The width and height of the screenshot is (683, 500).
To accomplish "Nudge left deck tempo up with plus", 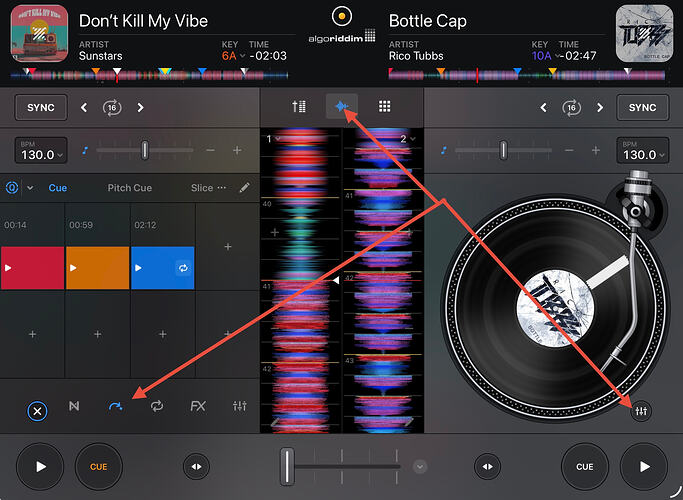I will coord(237,150).
